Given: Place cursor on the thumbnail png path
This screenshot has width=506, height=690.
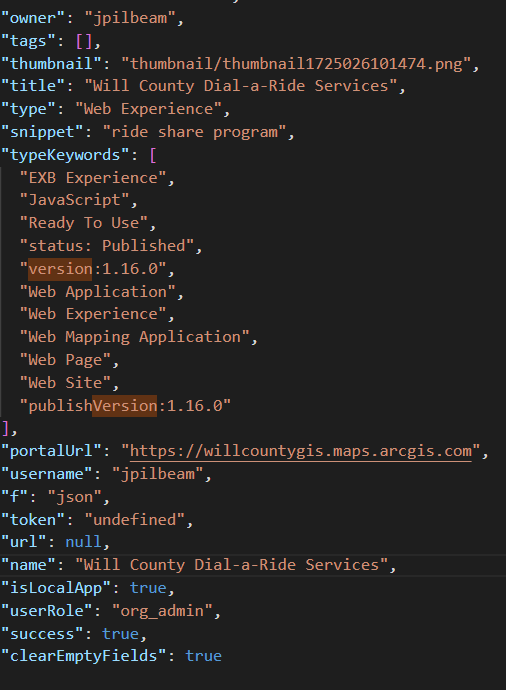Looking at the screenshot, I should click(296, 64).
